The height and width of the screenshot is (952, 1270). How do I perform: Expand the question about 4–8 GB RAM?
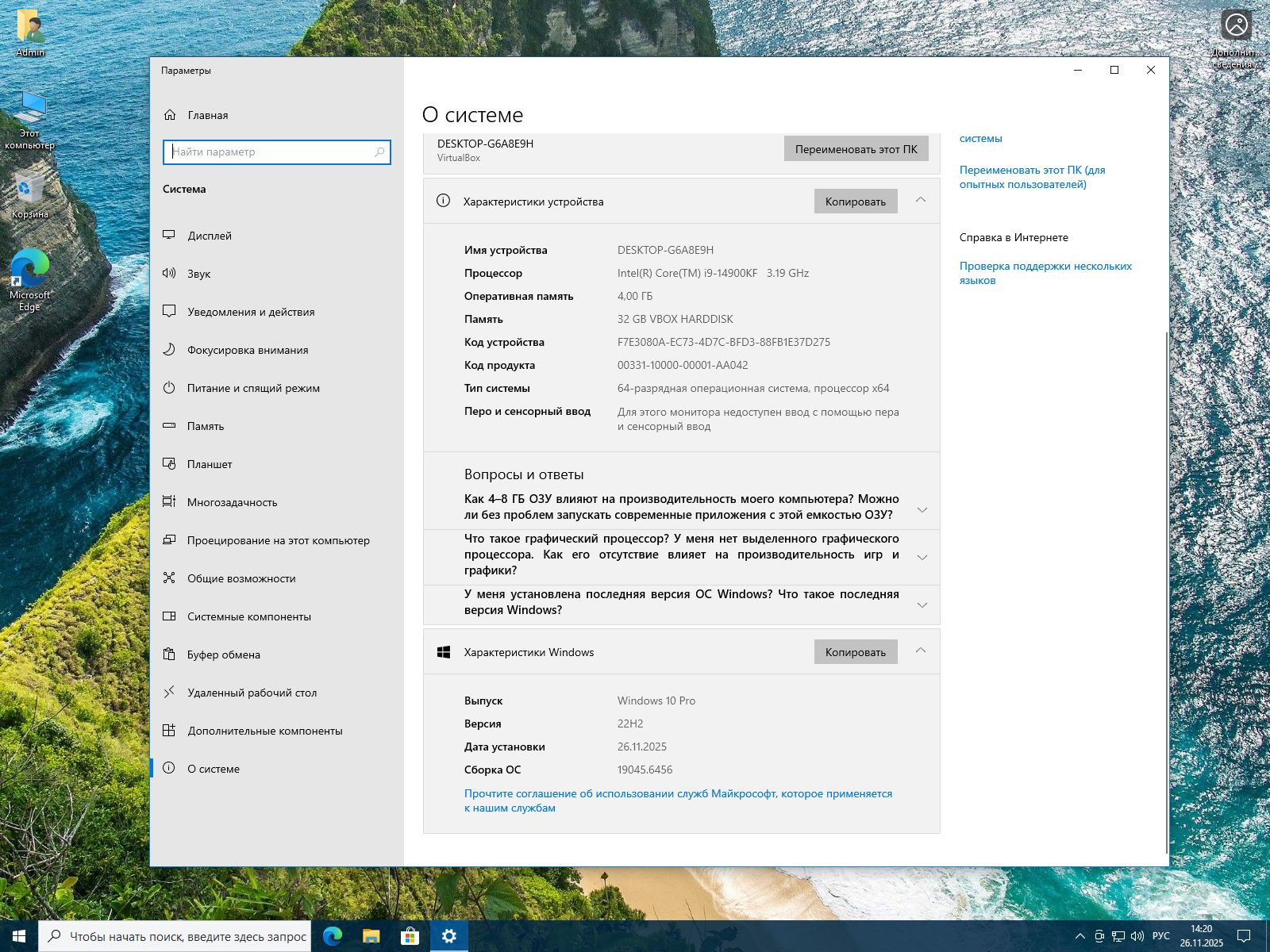click(x=922, y=509)
